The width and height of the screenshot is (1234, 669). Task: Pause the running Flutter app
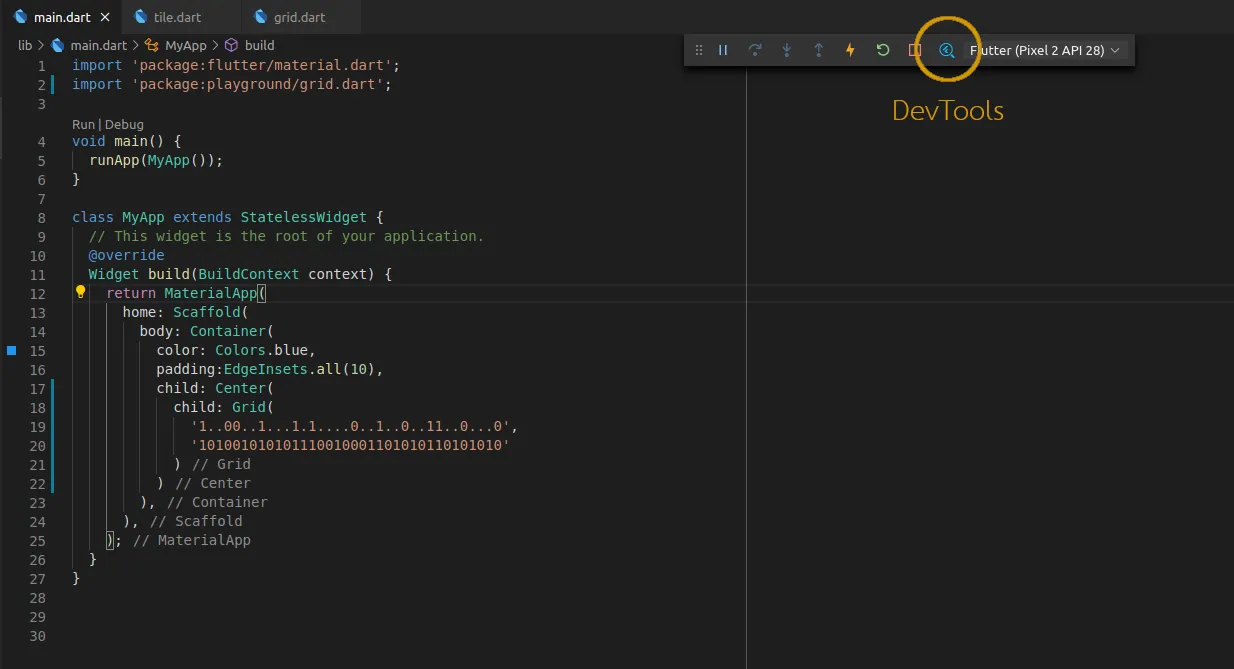723,49
